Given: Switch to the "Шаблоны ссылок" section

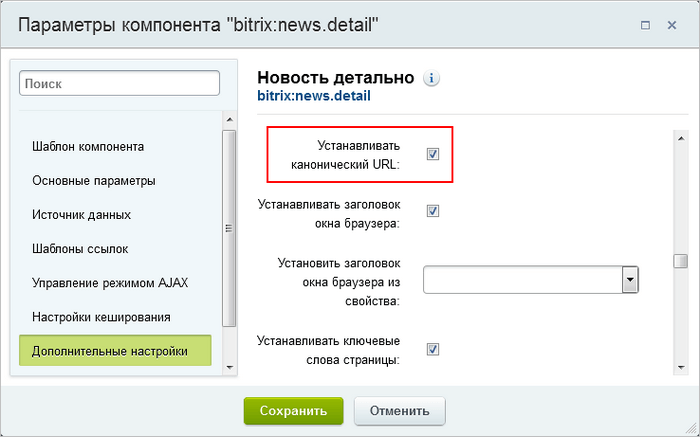Looking at the screenshot, I should pos(80,249).
